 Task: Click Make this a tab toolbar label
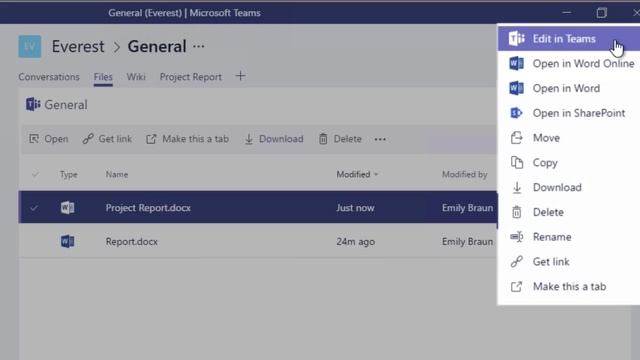pos(196,139)
